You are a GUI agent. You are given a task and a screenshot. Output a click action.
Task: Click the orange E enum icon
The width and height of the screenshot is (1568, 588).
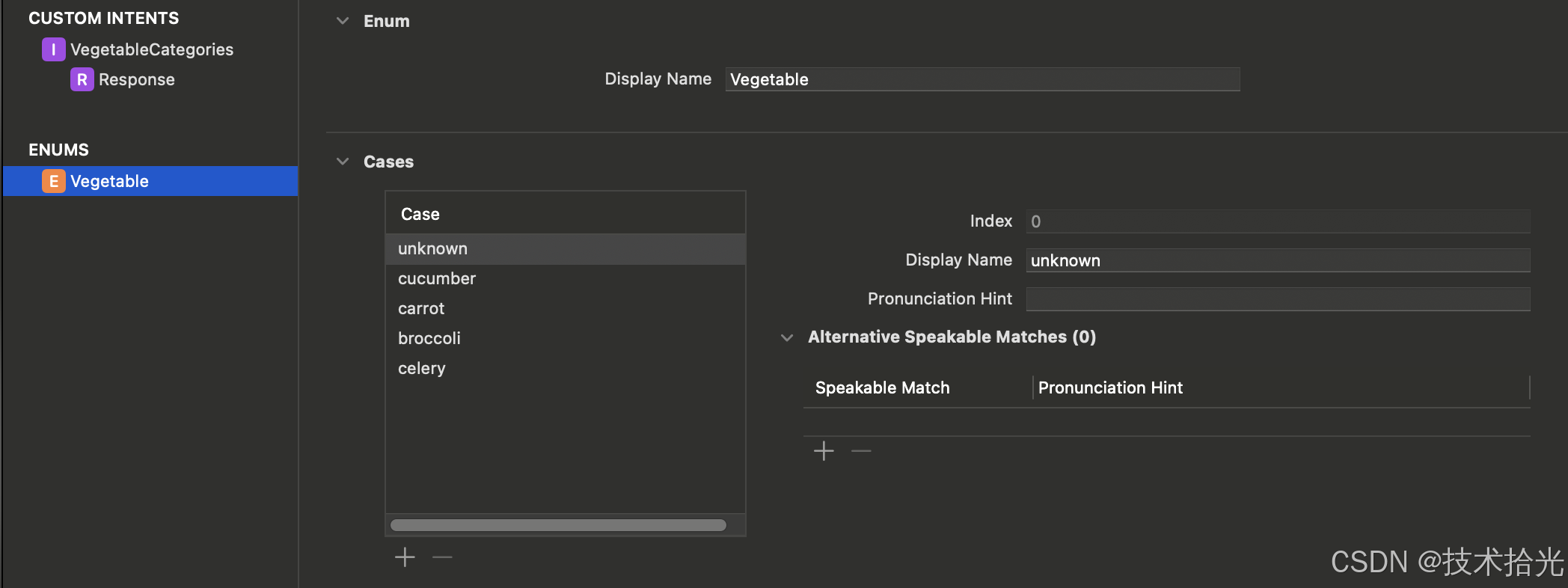[x=53, y=181]
